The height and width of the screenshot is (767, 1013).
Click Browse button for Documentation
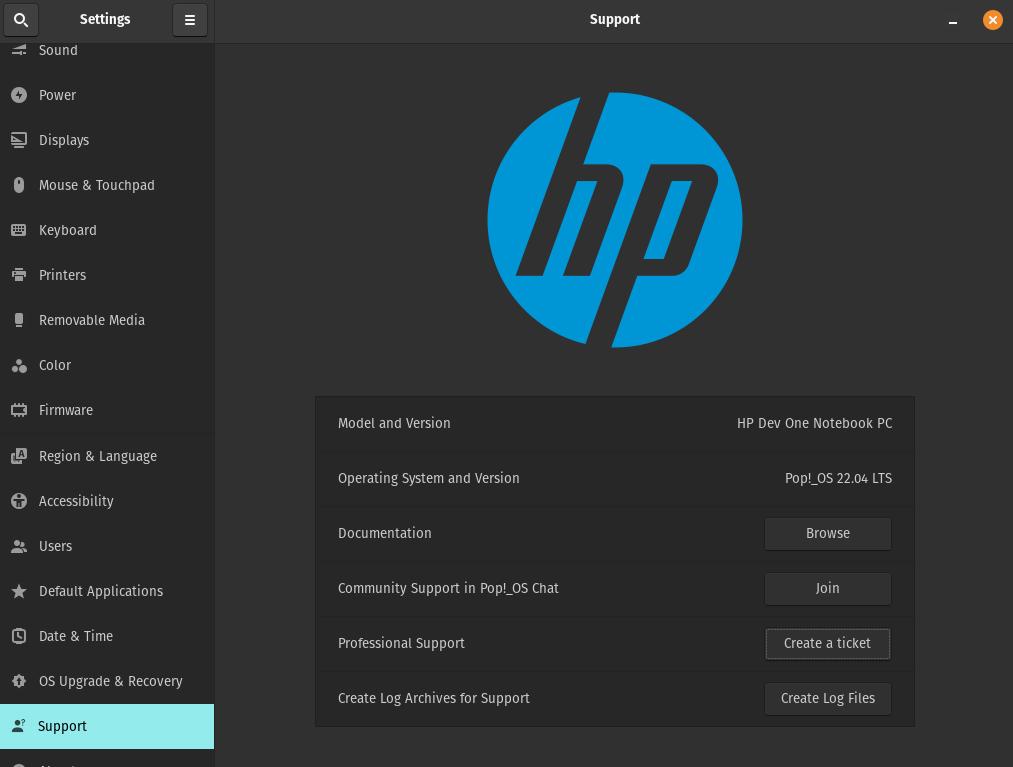click(828, 534)
